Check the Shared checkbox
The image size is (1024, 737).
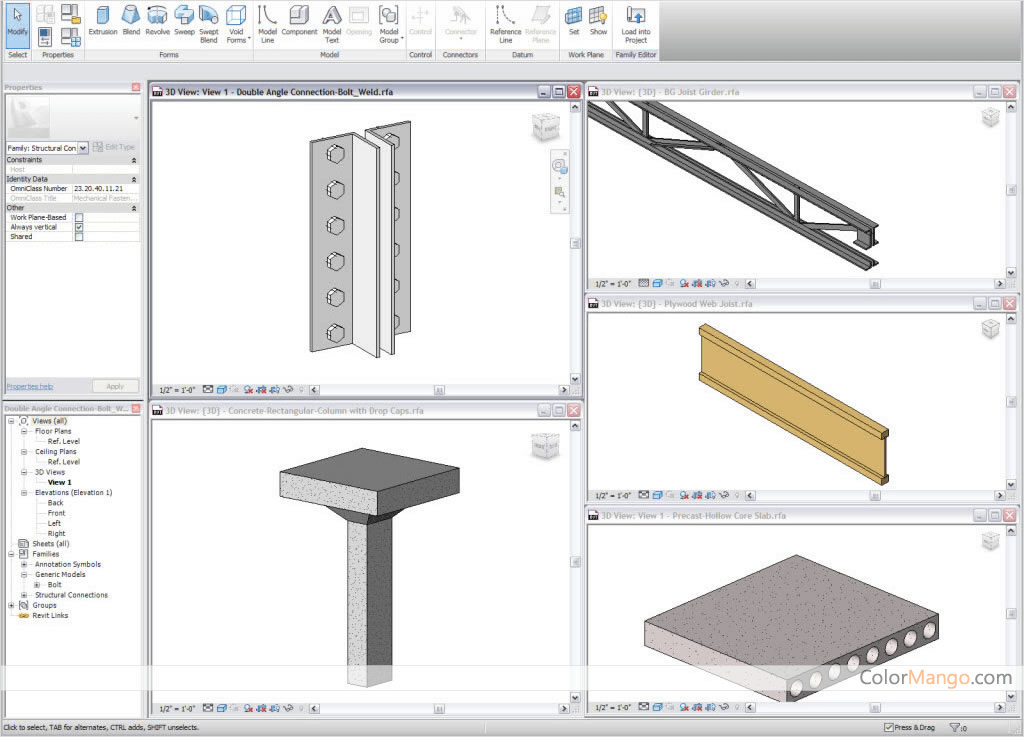79,237
